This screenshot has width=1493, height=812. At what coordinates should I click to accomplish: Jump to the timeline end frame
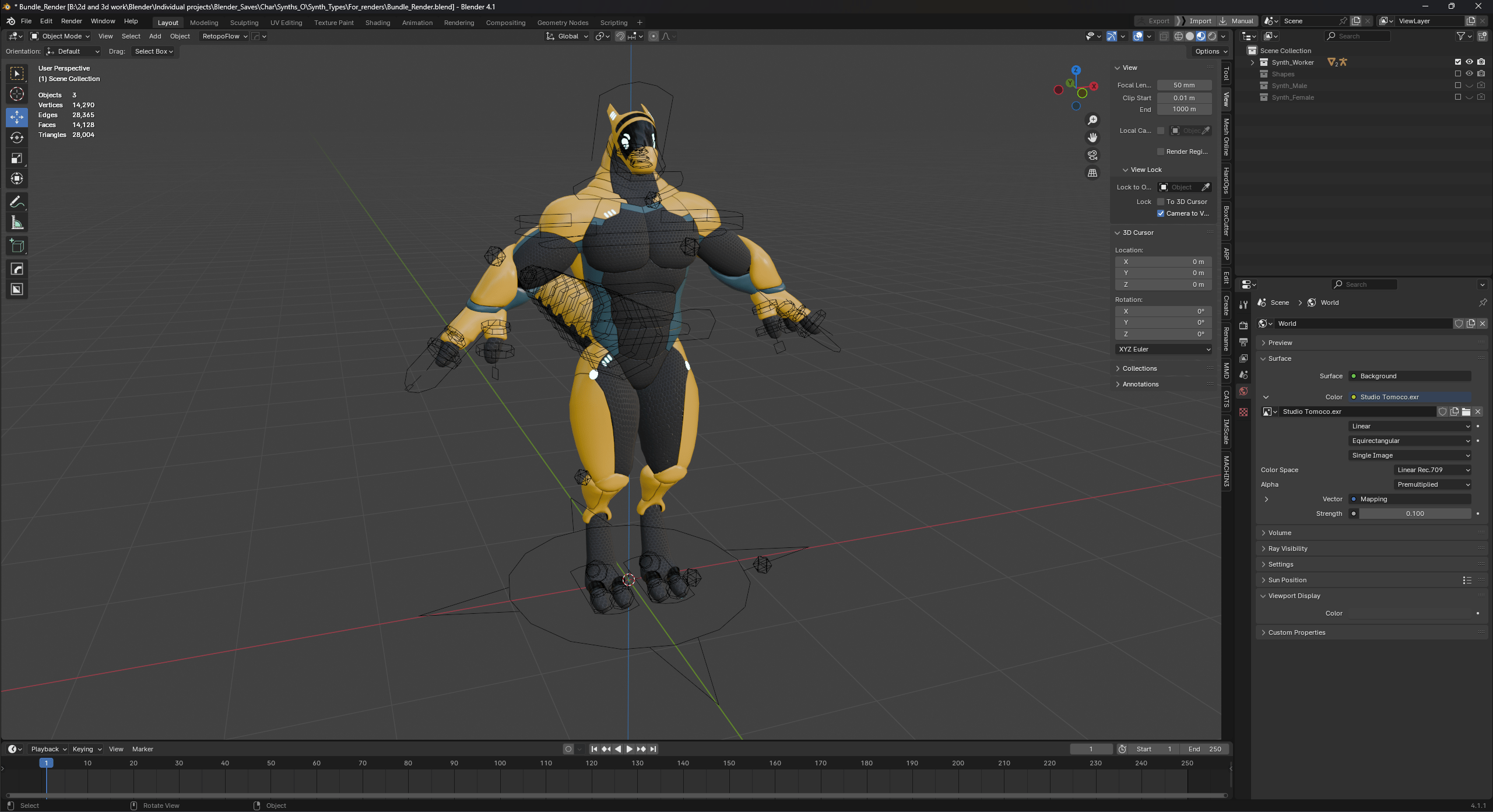(x=654, y=749)
